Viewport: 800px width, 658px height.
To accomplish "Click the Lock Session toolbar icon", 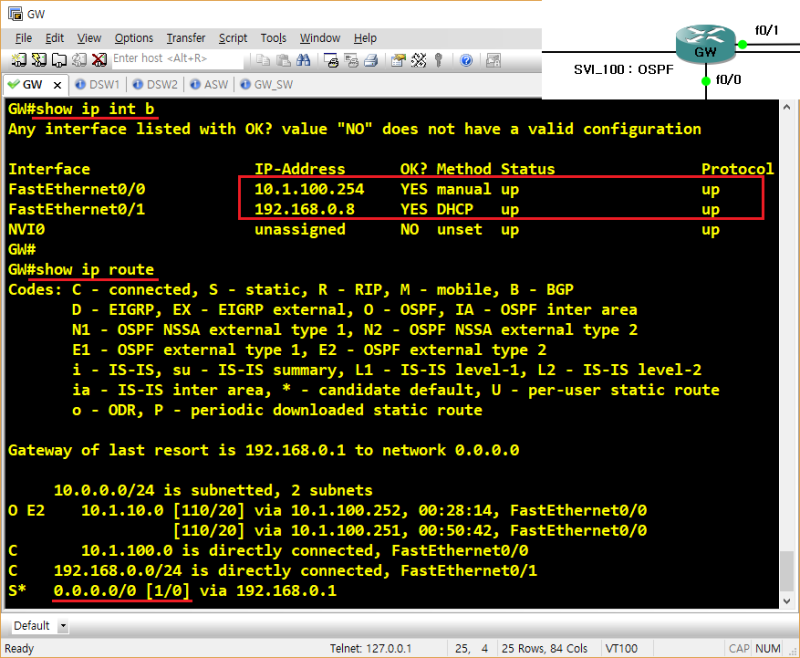I will pyautogui.click(x=493, y=60).
